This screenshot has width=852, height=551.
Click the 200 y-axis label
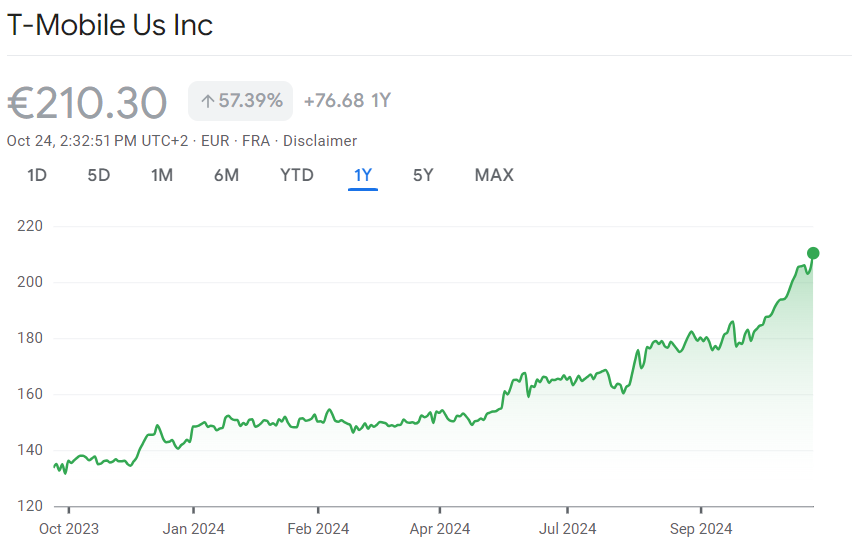point(30,282)
